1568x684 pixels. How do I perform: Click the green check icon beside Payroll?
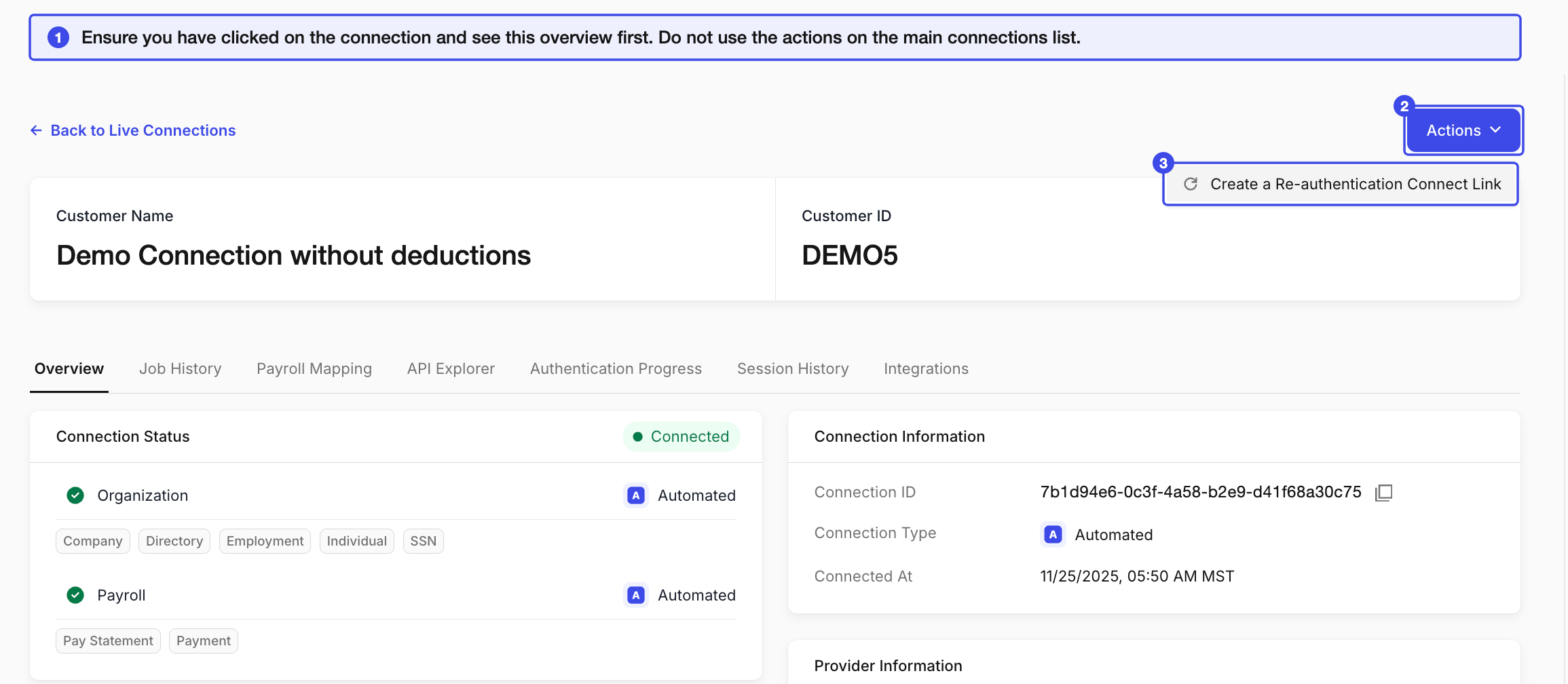point(75,595)
